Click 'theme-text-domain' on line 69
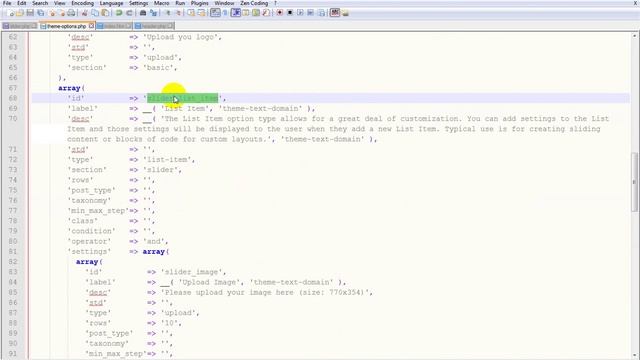The image size is (640, 360). pyautogui.click(x=261, y=109)
